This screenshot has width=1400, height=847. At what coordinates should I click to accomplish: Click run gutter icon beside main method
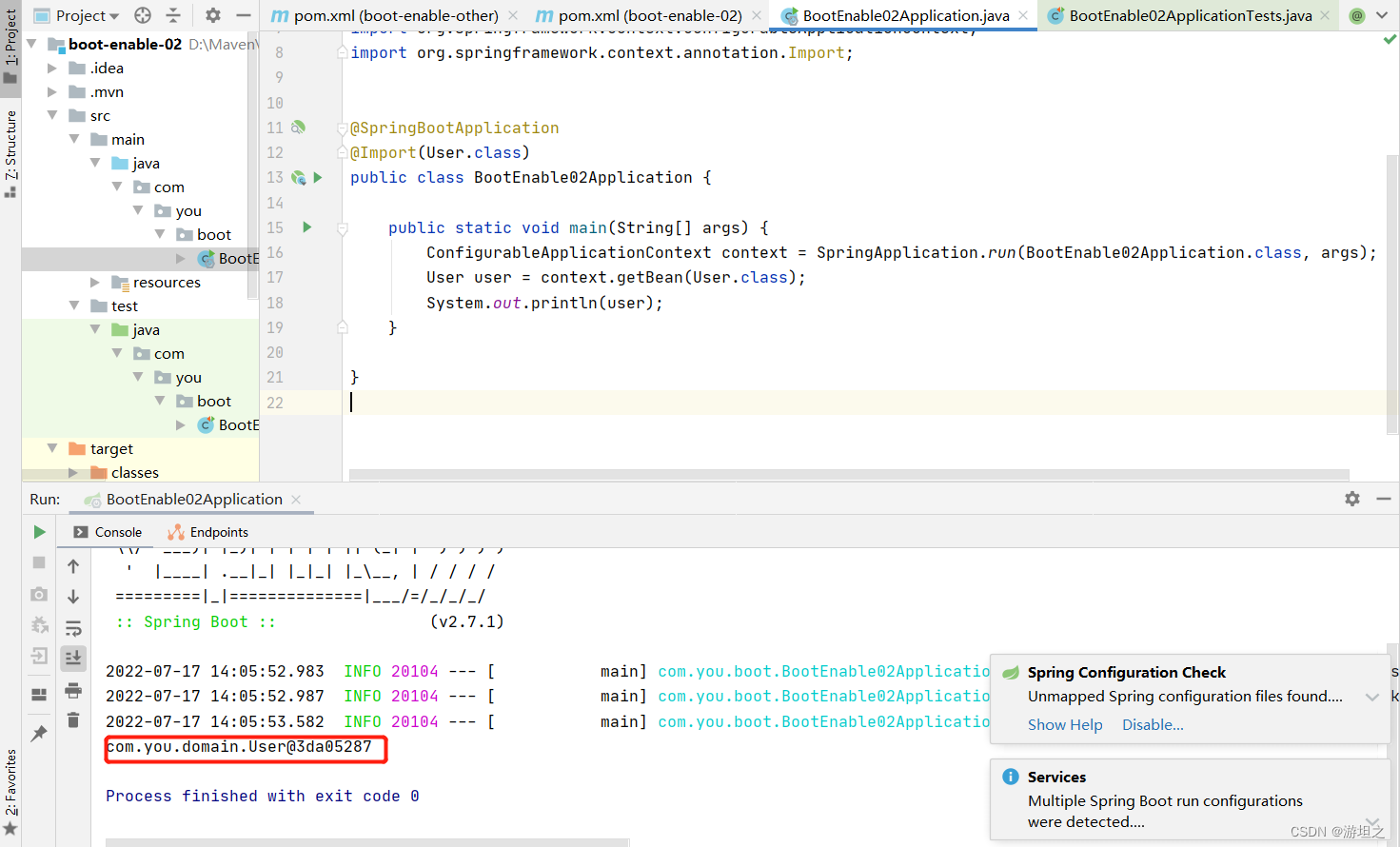pos(305,227)
